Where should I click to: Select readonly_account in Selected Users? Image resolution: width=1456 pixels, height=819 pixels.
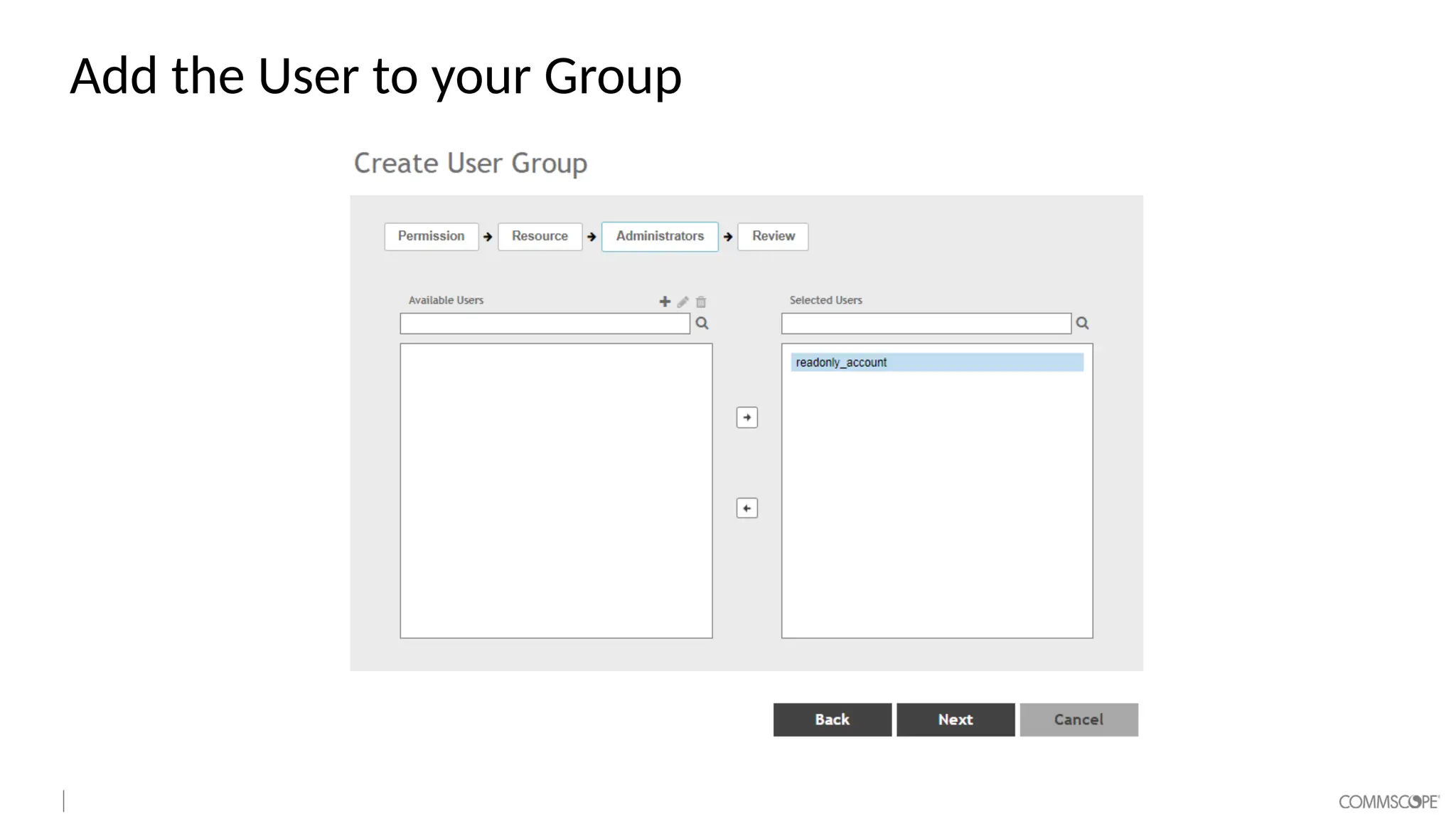(937, 363)
